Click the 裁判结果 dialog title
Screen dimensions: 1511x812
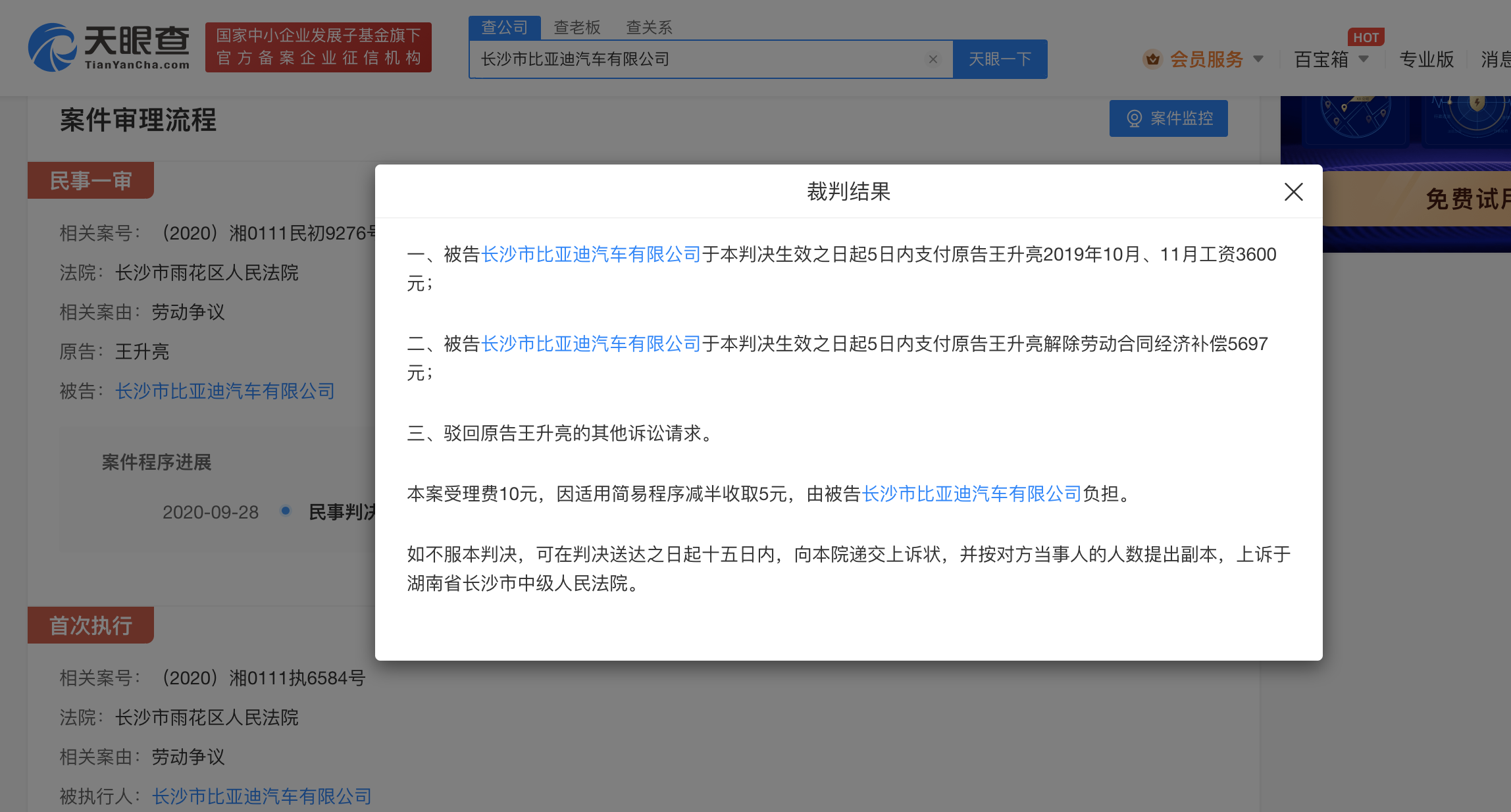click(x=848, y=191)
